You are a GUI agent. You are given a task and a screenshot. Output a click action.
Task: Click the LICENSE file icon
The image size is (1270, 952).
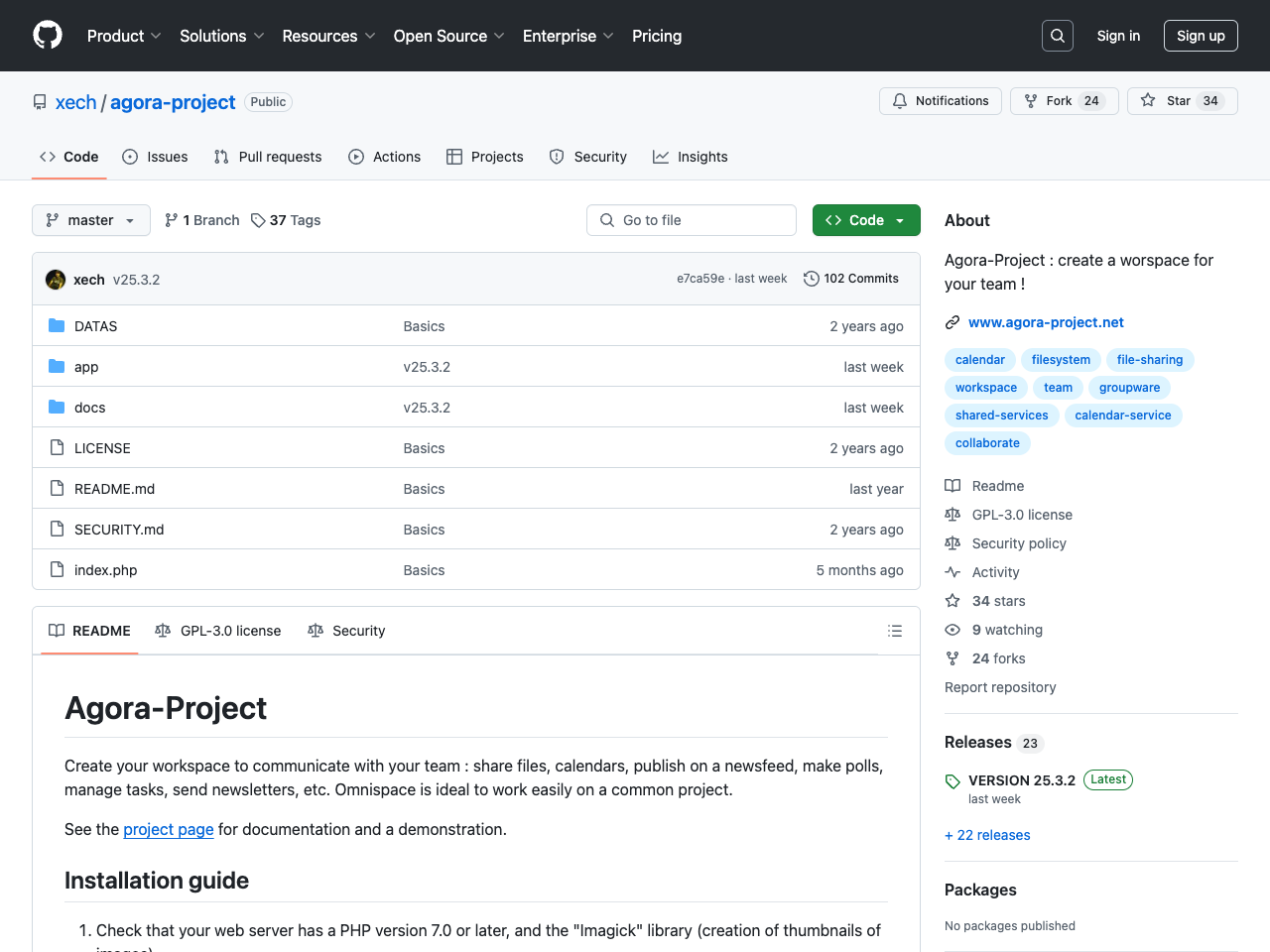point(57,448)
